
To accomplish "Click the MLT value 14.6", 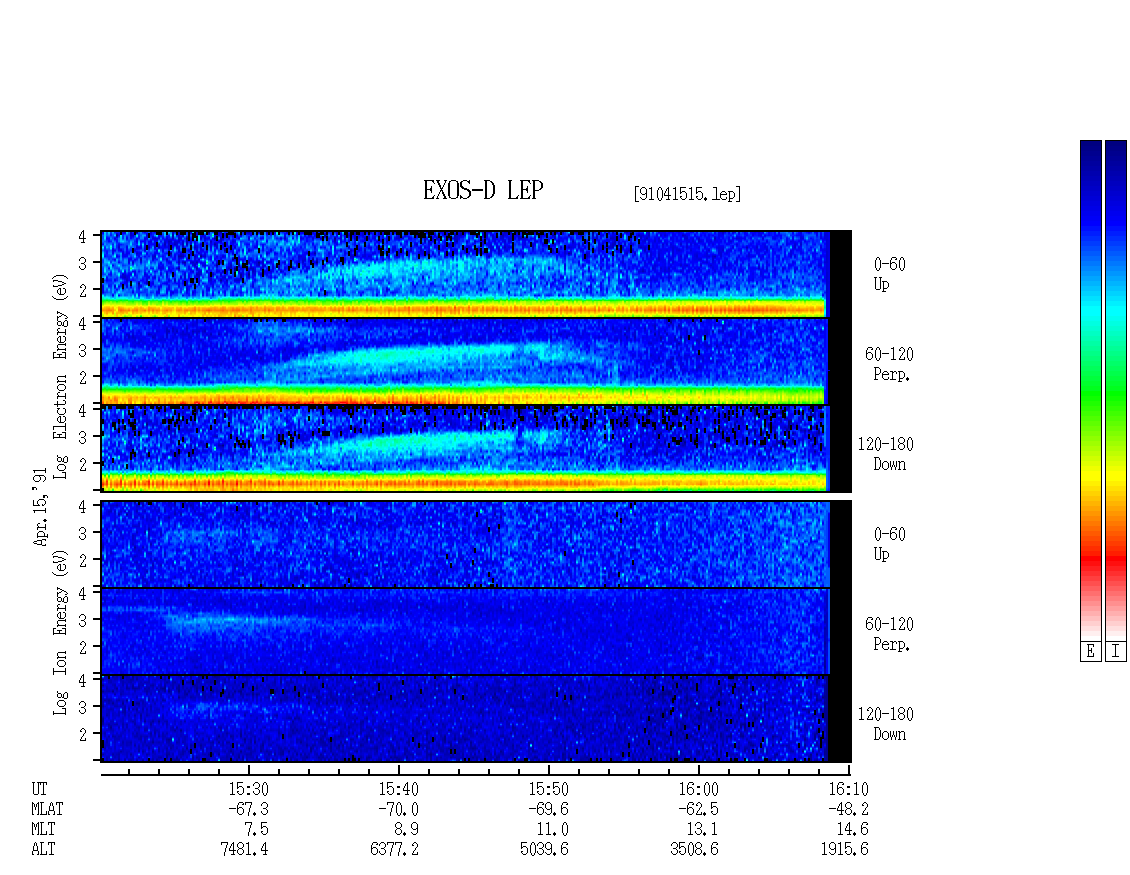I will click(853, 830).
